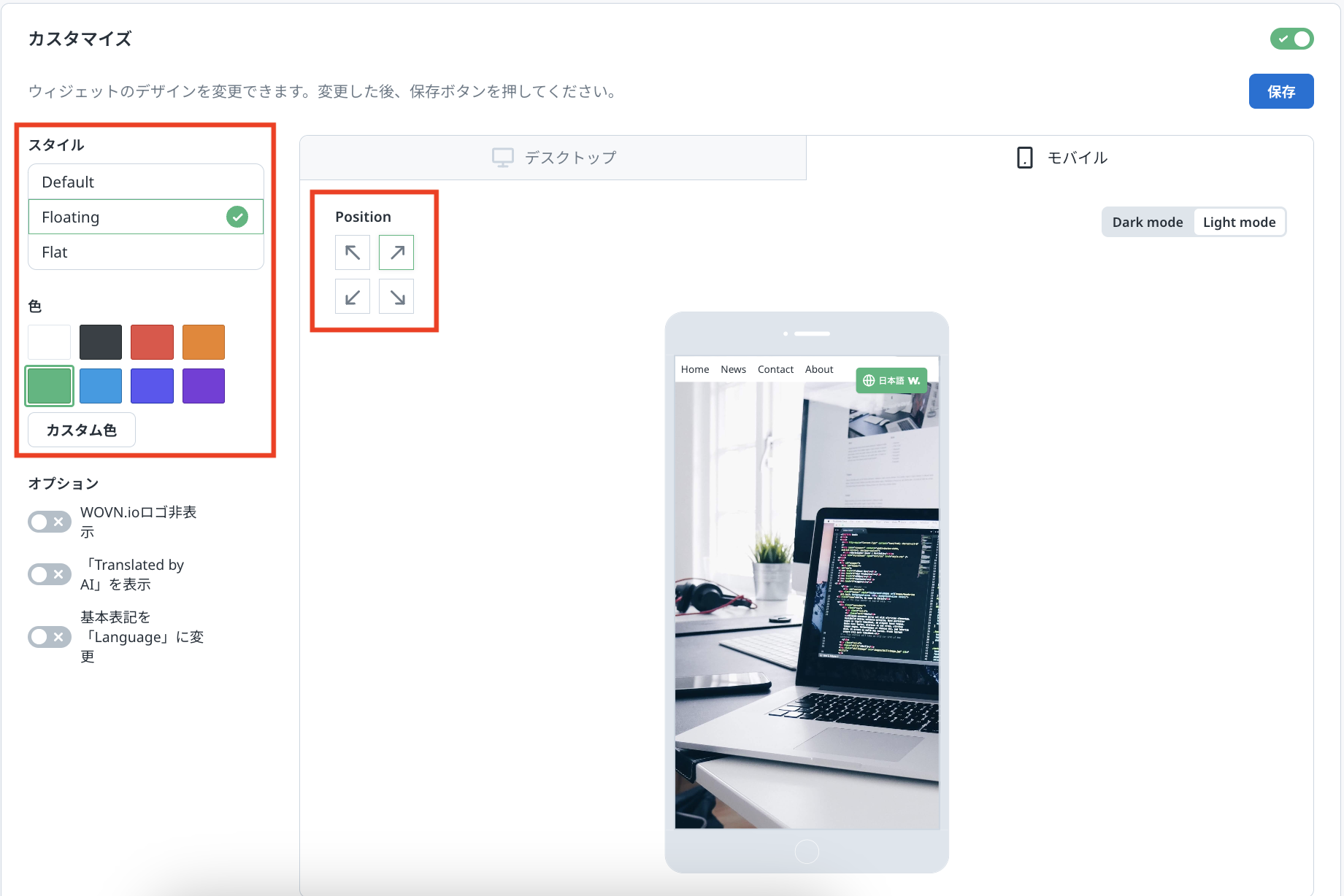Set widget position to bottom-right arrow
1344x896 pixels.
pyautogui.click(x=396, y=297)
